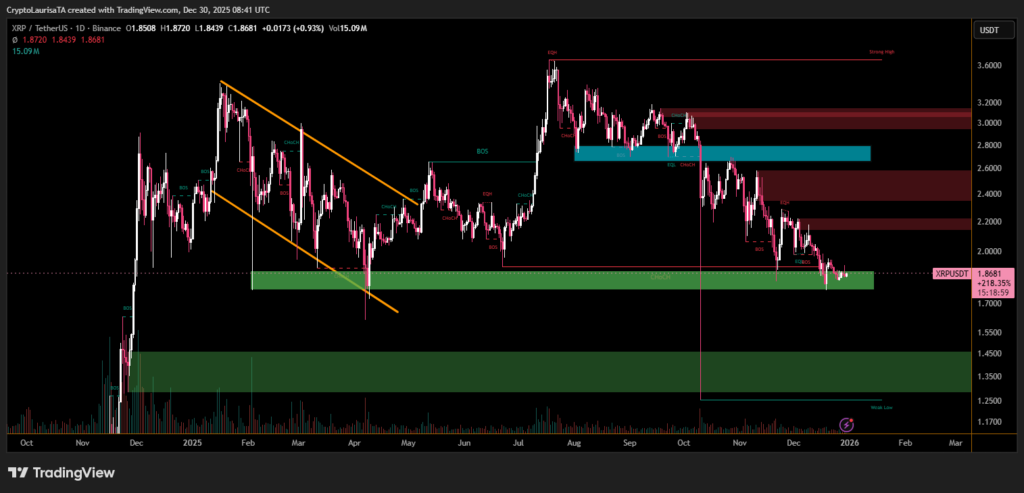This screenshot has width=1024, height=493.
Task: Click the Jul marker on time axis
Action: point(518,440)
